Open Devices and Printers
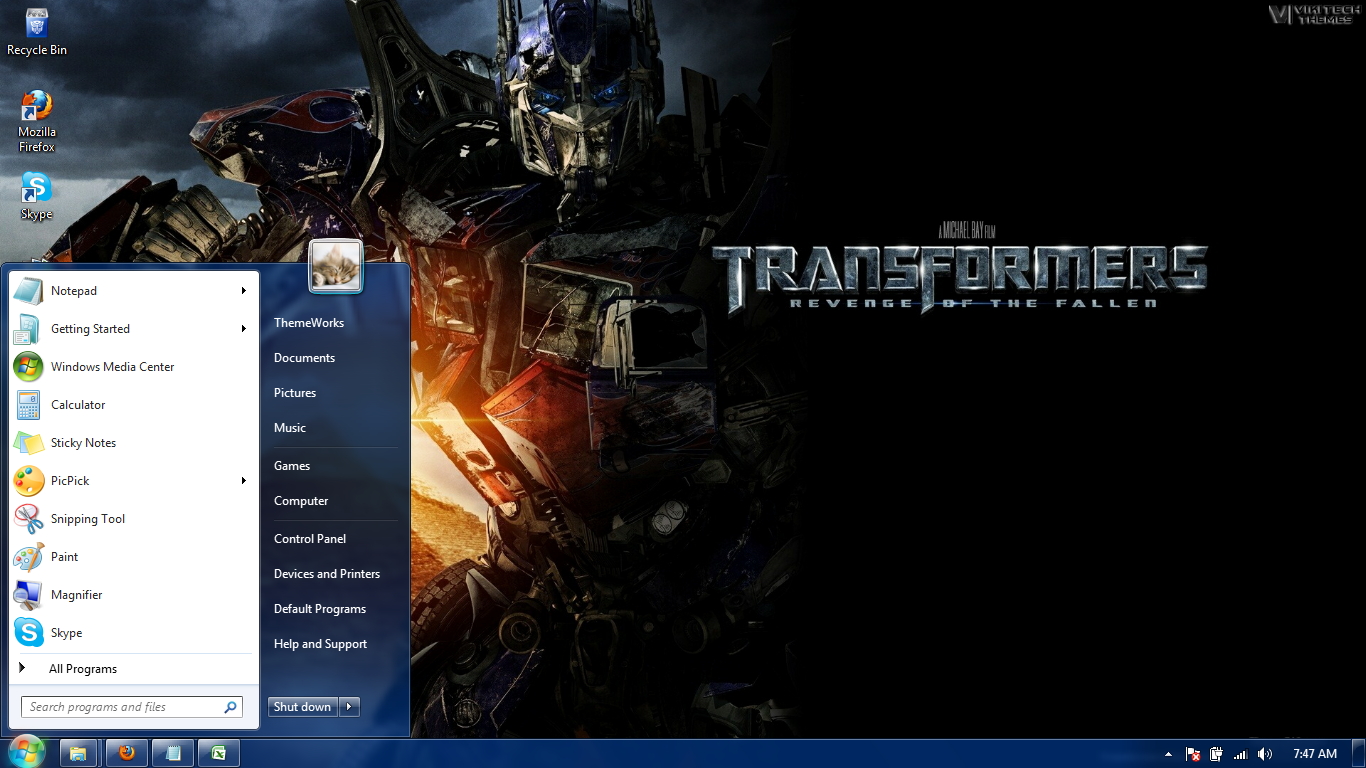1366x768 pixels. coord(327,573)
